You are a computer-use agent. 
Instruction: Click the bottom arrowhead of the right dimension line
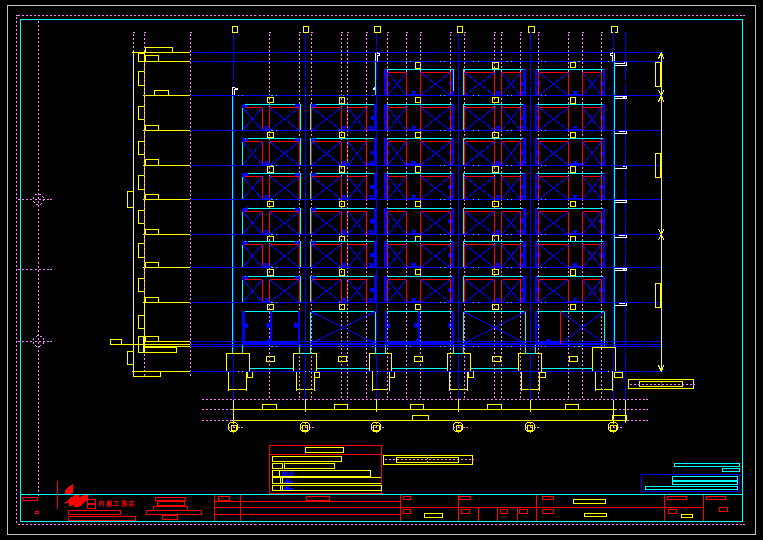coord(661,368)
